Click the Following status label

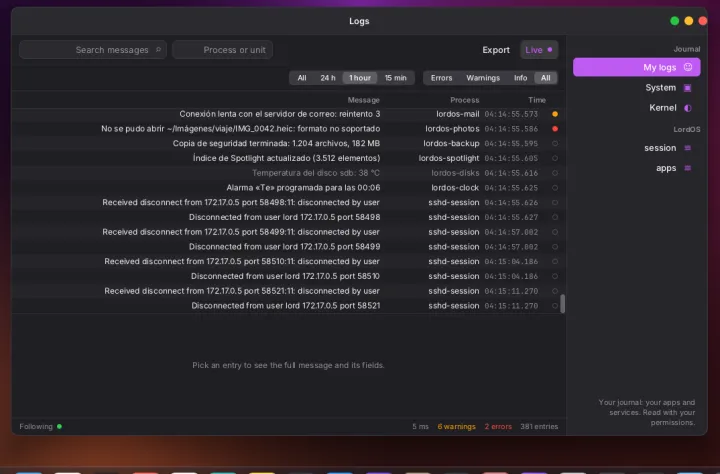click(x=36, y=426)
